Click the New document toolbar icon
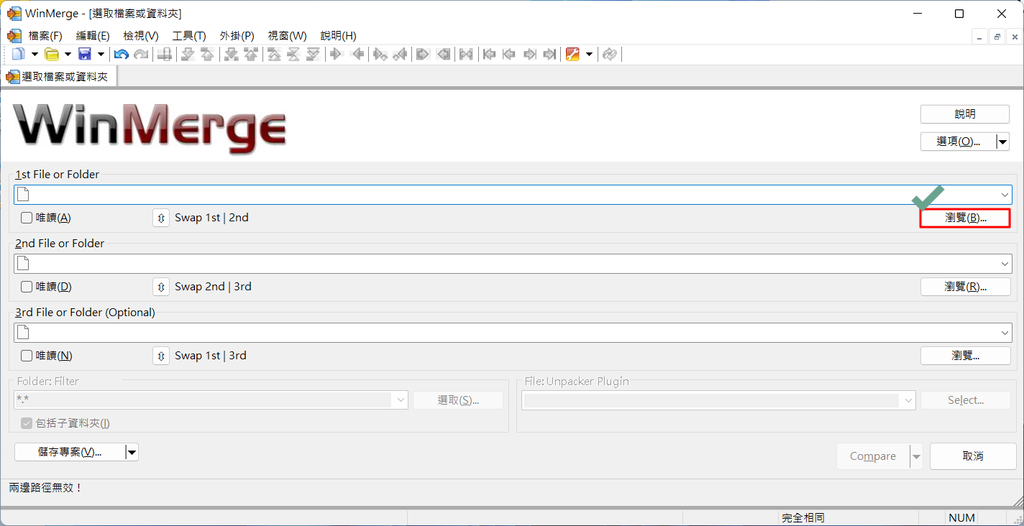 point(19,54)
